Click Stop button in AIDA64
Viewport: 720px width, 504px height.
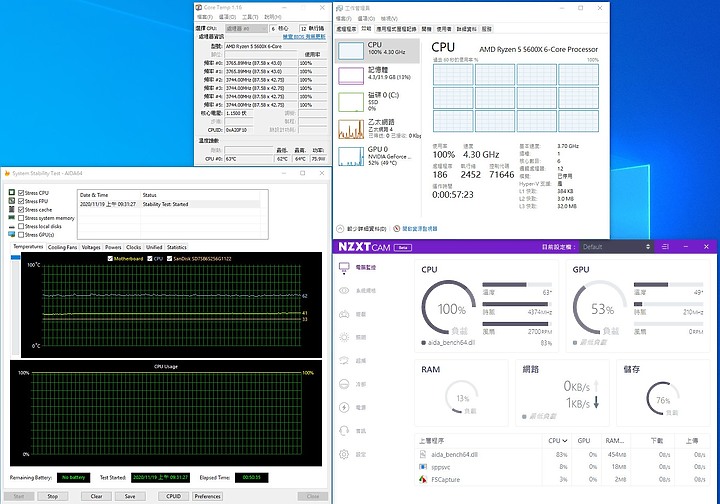coord(53,496)
